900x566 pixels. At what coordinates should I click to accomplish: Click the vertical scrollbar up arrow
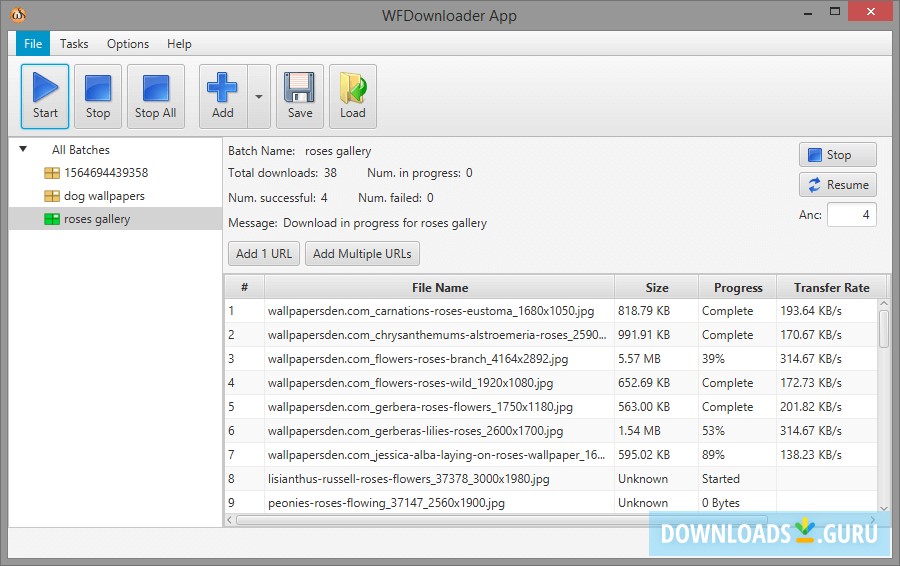884,304
